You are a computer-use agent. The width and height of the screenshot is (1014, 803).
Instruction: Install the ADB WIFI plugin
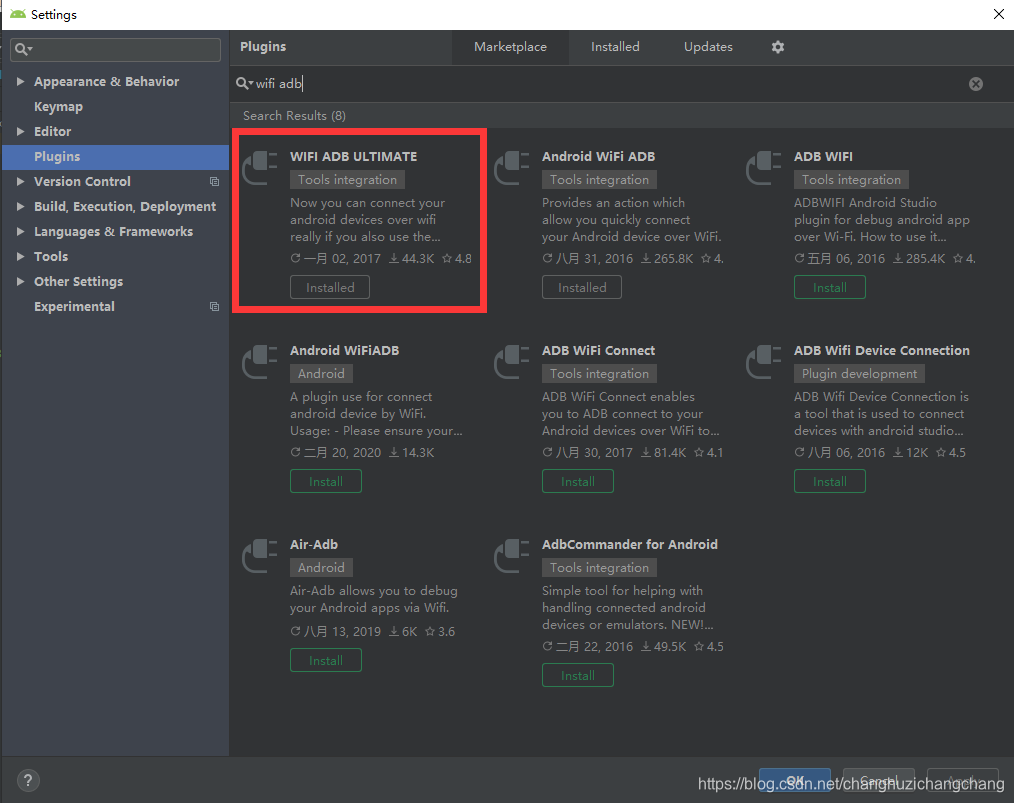[830, 287]
